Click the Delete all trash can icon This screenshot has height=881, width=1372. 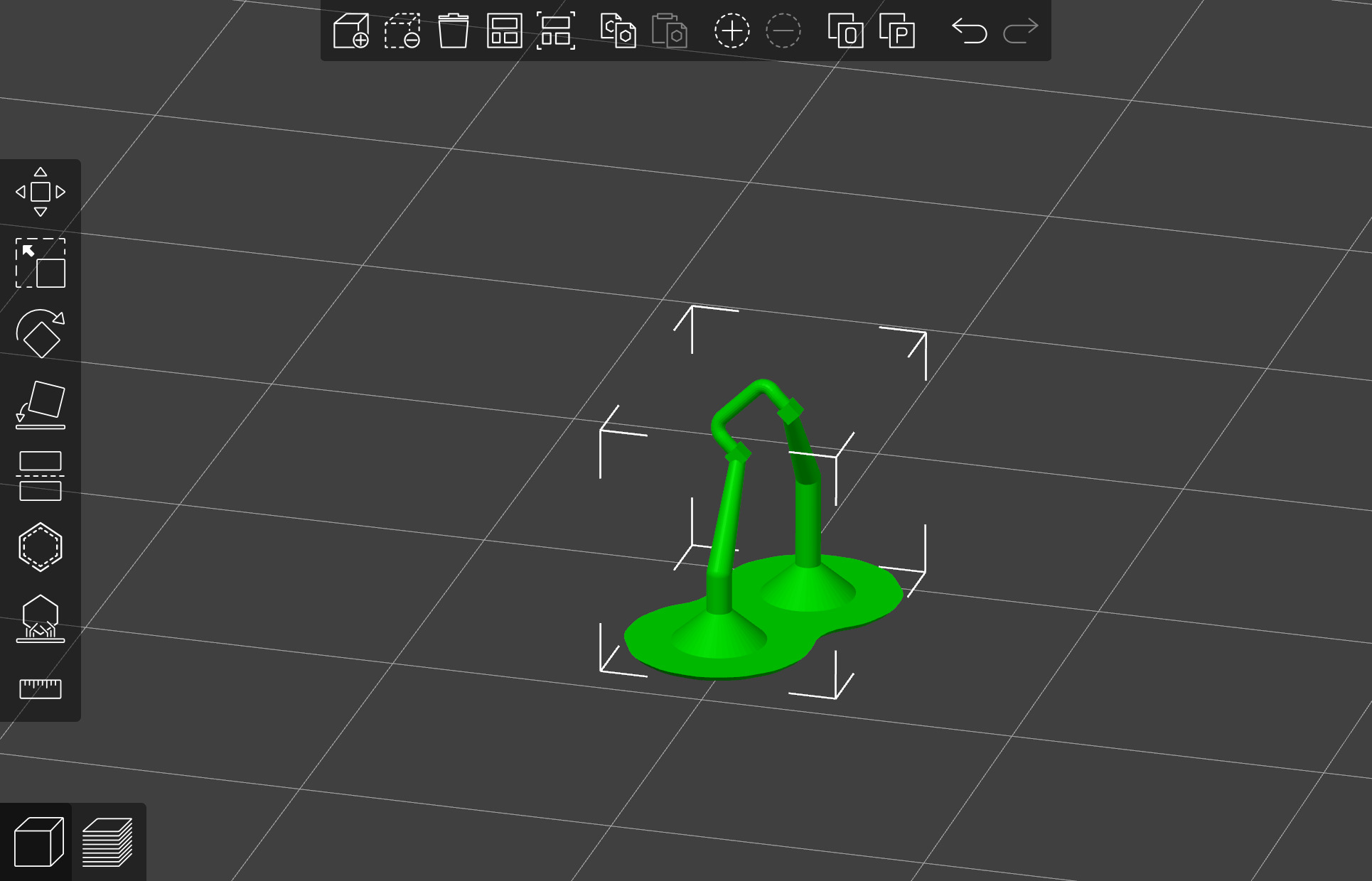454,31
